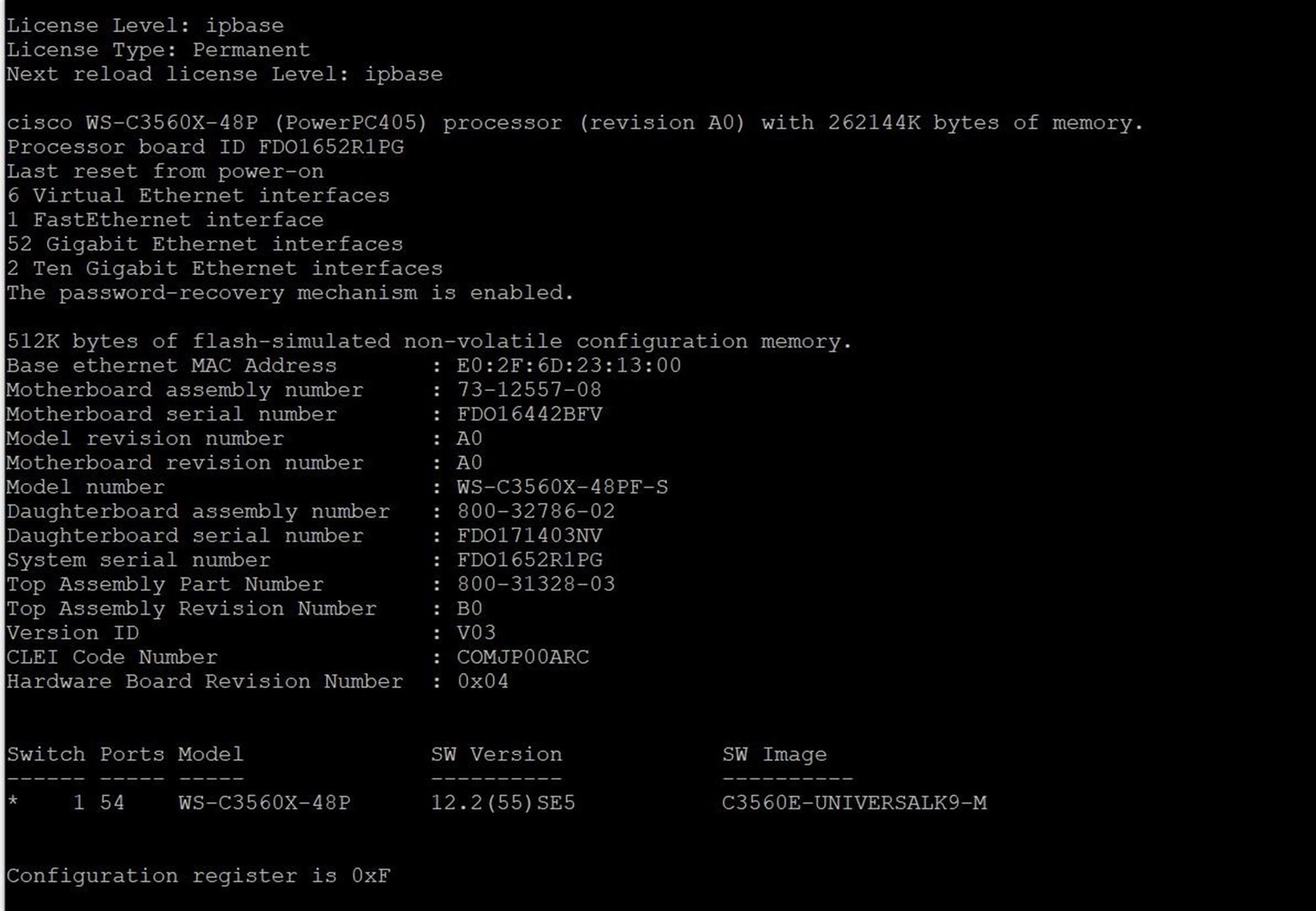The height and width of the screenshot is (911, 1316).
Task: Click the 'Motherboard revision number' label
Action: pos(185,463)
